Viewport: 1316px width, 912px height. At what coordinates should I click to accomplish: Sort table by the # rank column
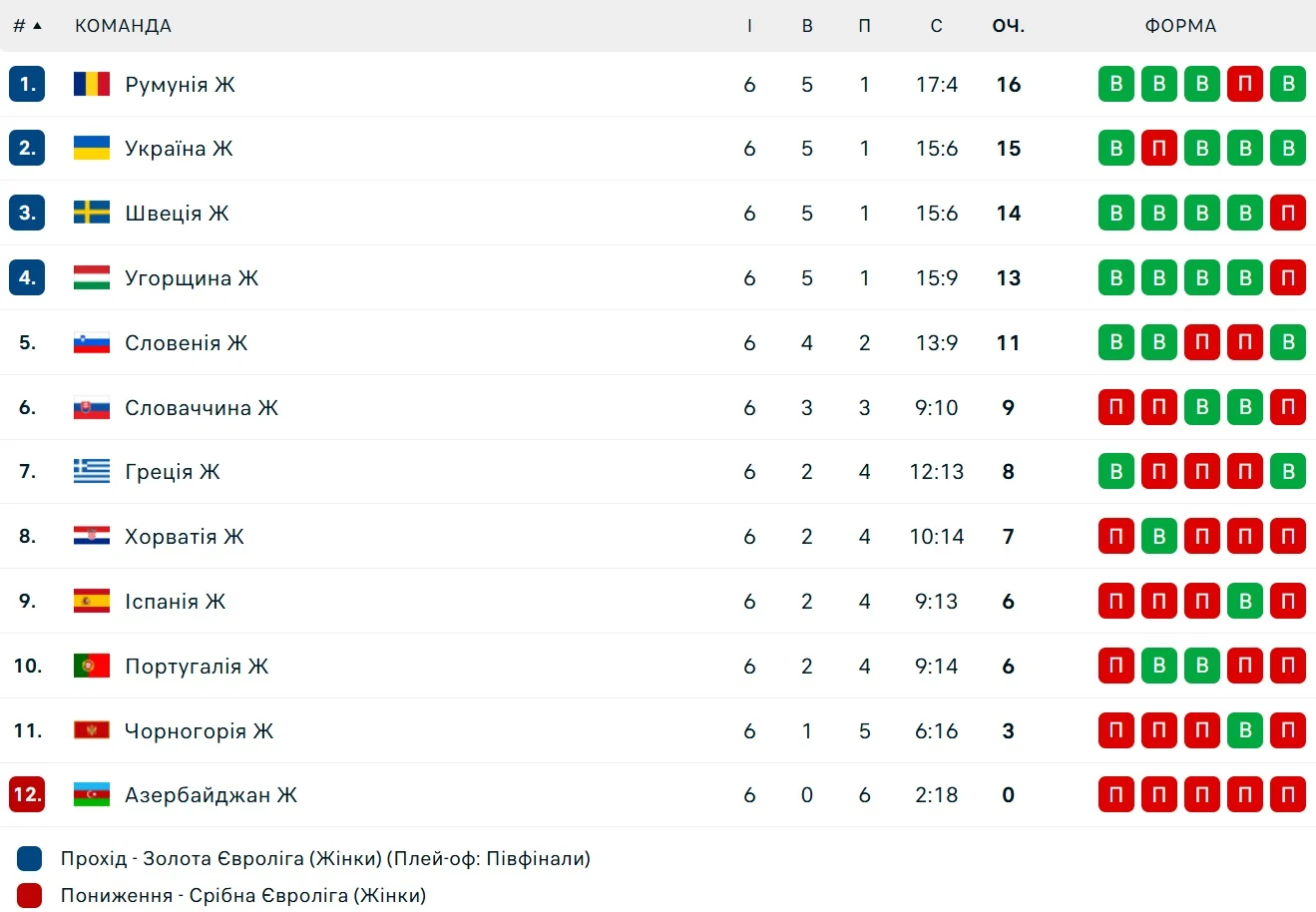point(27,26)
